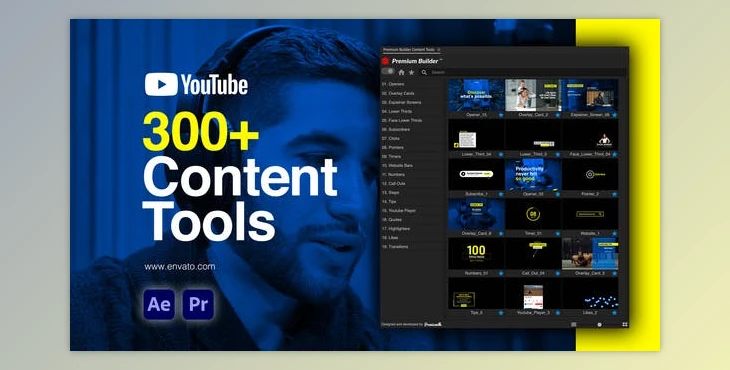Favorite the Youtube_Player_3 item star

[x=558, y=313]
